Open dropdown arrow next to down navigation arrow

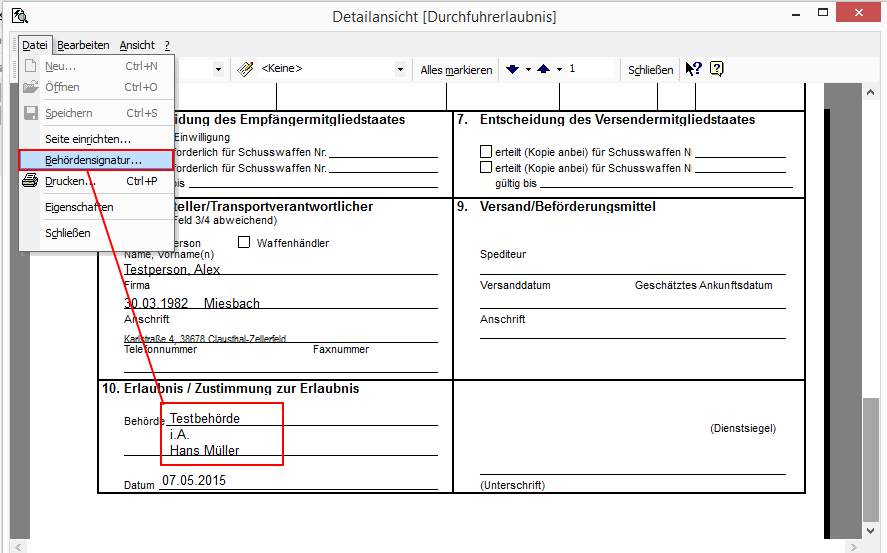[528, 69]
